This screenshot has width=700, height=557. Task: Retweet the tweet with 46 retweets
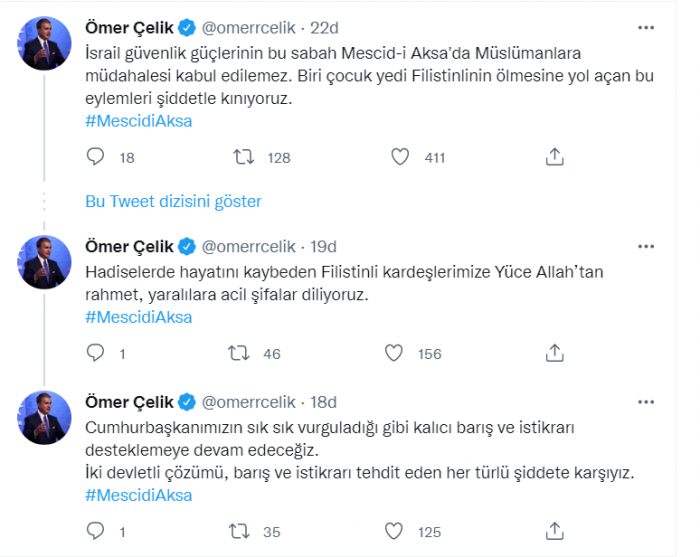click(243, 352)
